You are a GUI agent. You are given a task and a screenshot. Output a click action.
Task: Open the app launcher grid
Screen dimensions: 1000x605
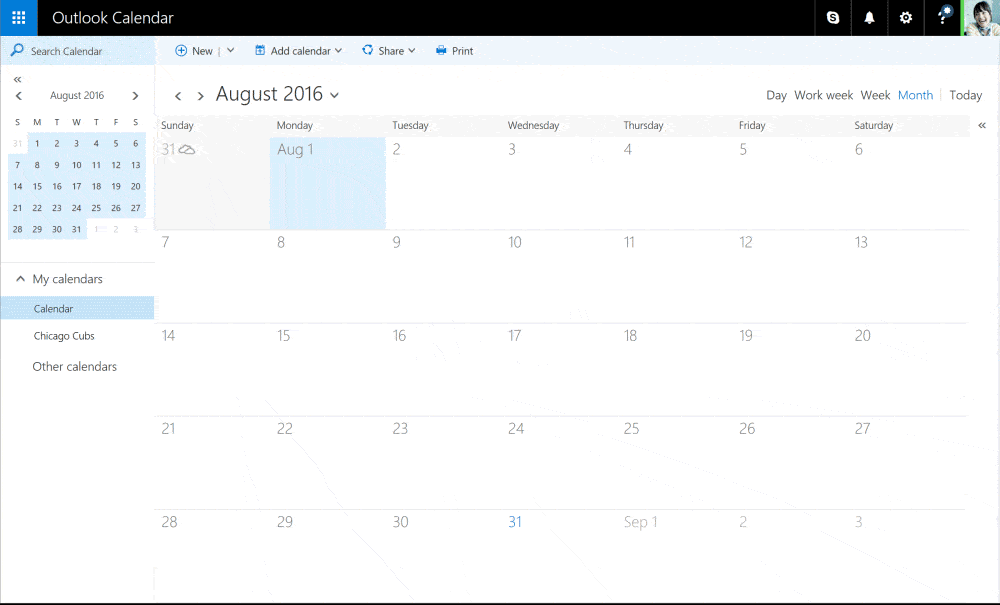(x=18, y=18)
